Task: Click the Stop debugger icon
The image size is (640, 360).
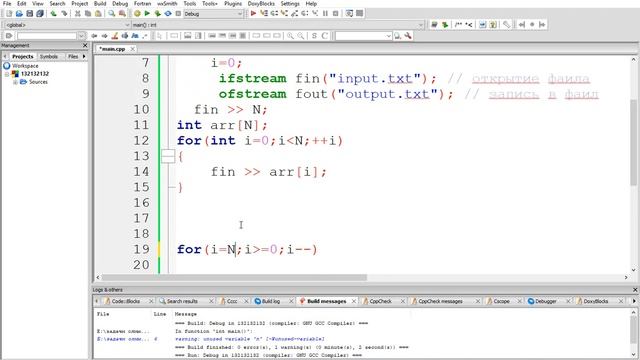Action: pyautogui.click(x=336, y=13)
